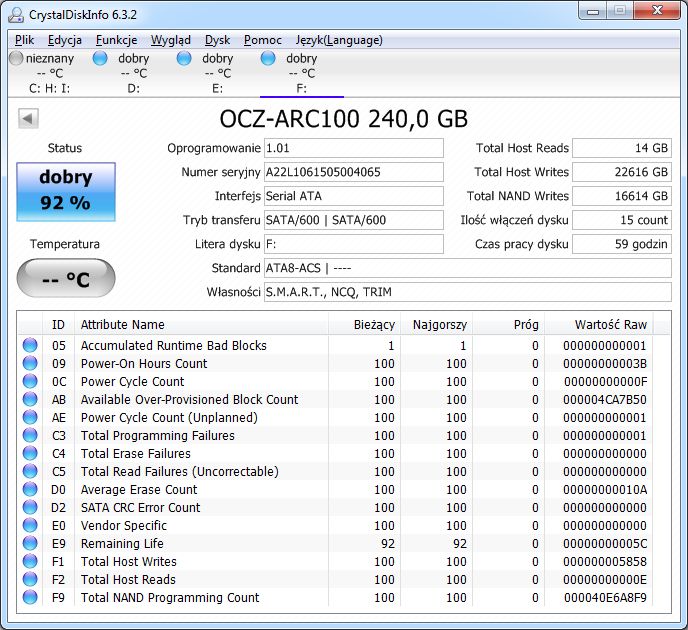
Task: Click status orb of Available Over-Provisioned Block Count
Action: [30, 399]
